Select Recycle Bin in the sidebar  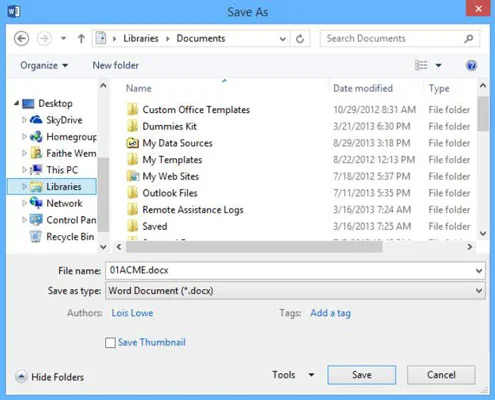[x=70, y=237]
